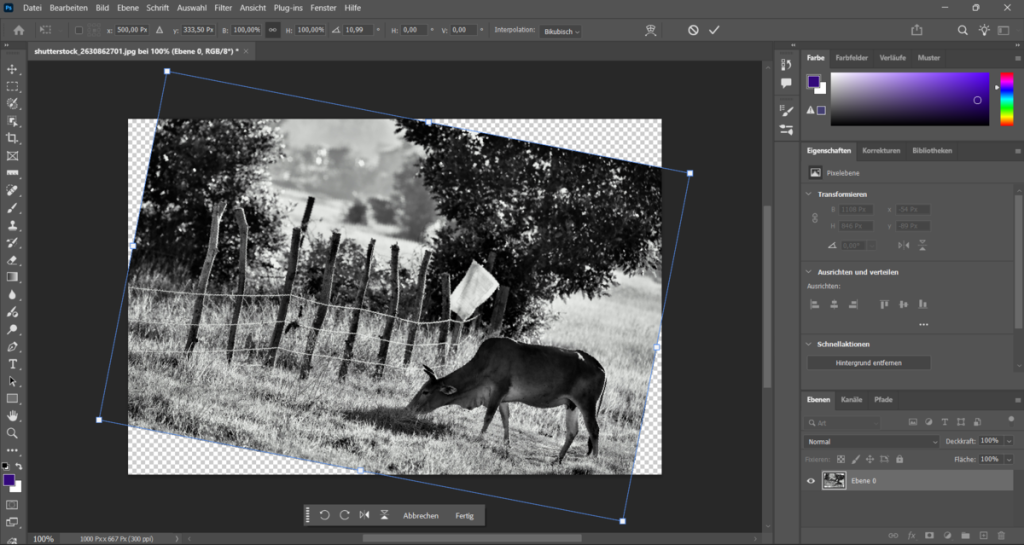The width and height of the screenshot is (1024, 545).
Task: Toggle visibility eye of Ebene 0
Action: [811, 481]
